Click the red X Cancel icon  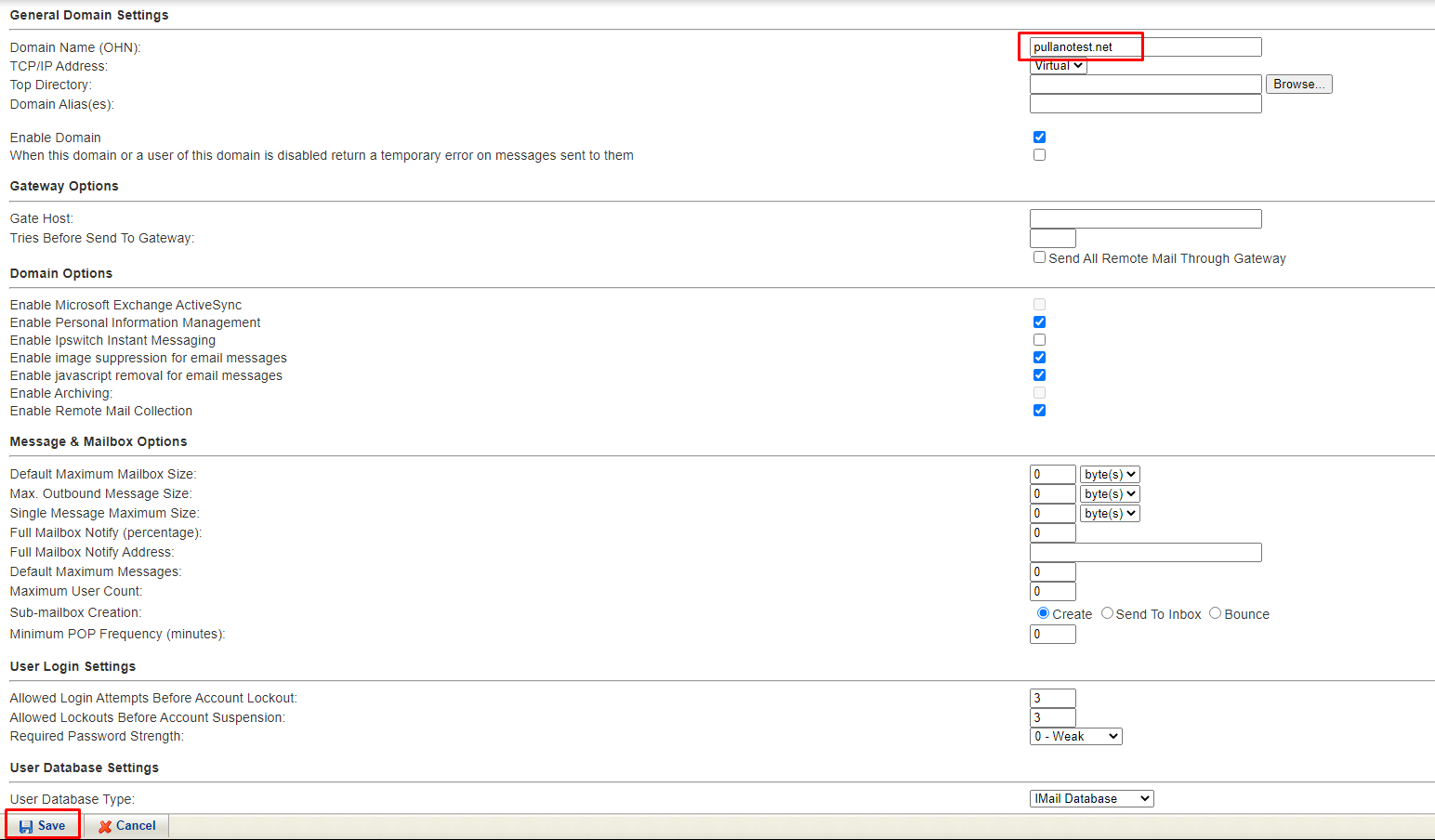click(x=105, y=826)
